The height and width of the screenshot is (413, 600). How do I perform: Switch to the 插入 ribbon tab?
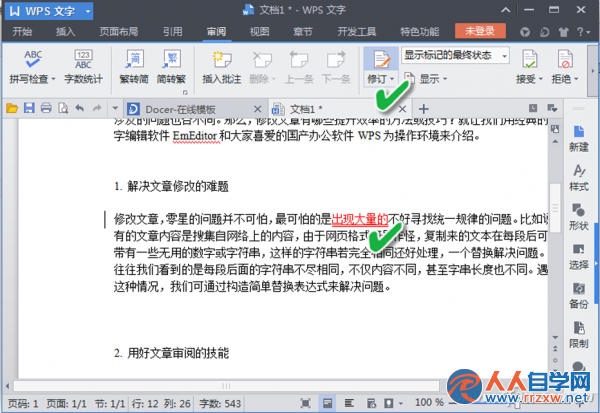click(x=65, y=32)
